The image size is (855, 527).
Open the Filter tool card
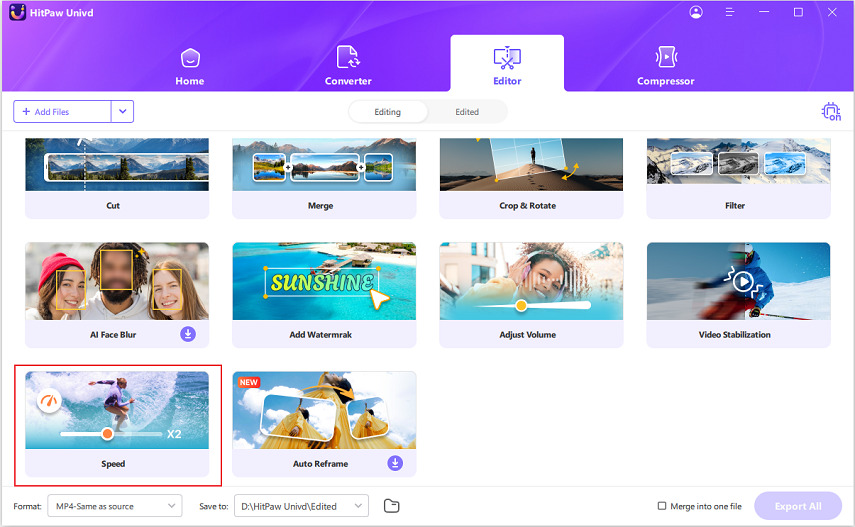click(738, 178)
